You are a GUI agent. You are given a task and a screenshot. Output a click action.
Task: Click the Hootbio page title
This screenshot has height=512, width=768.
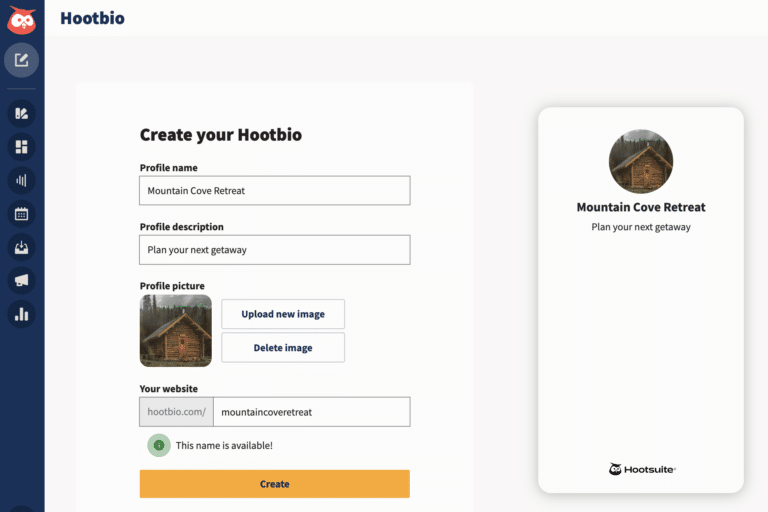pyautogui.click(x=92, y=18)
